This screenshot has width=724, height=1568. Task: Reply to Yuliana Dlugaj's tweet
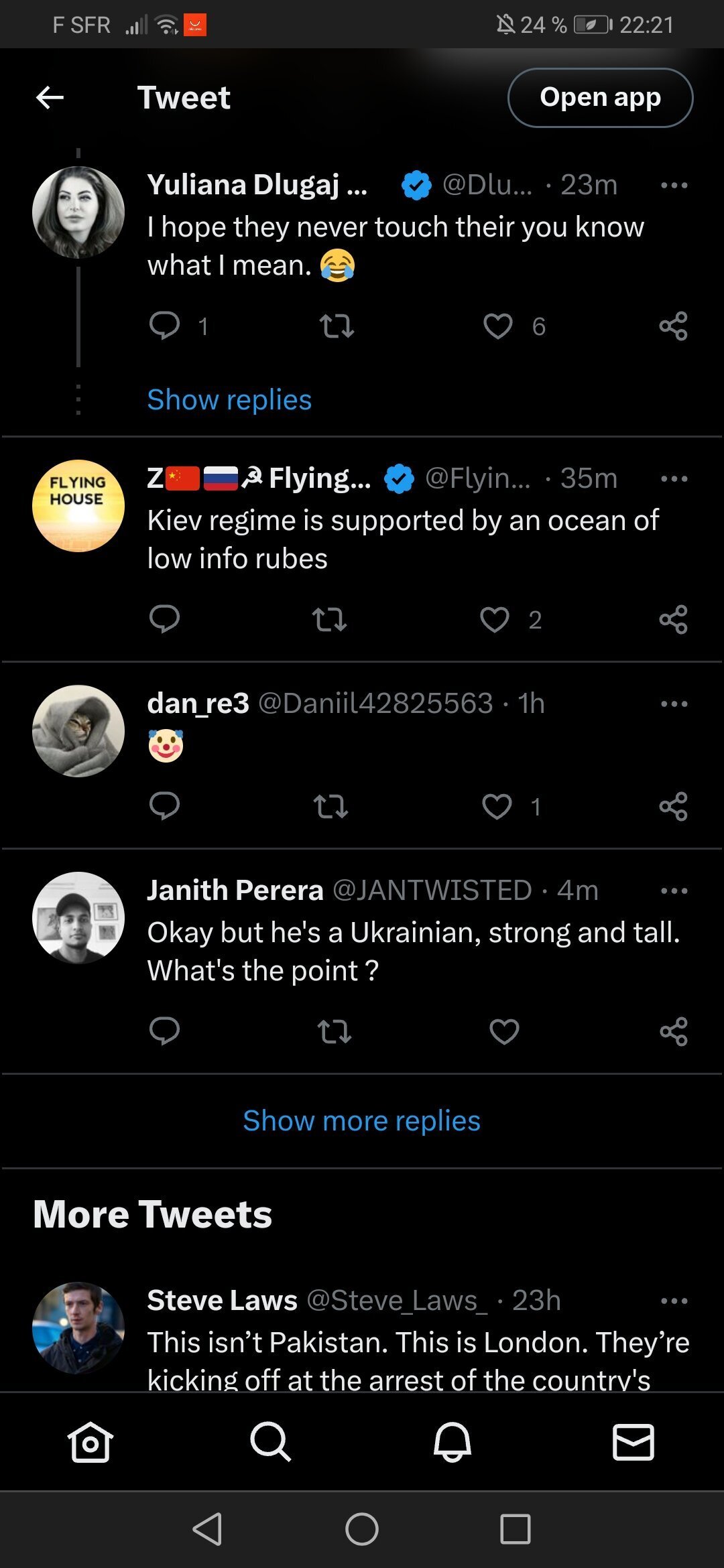point(164,326)
